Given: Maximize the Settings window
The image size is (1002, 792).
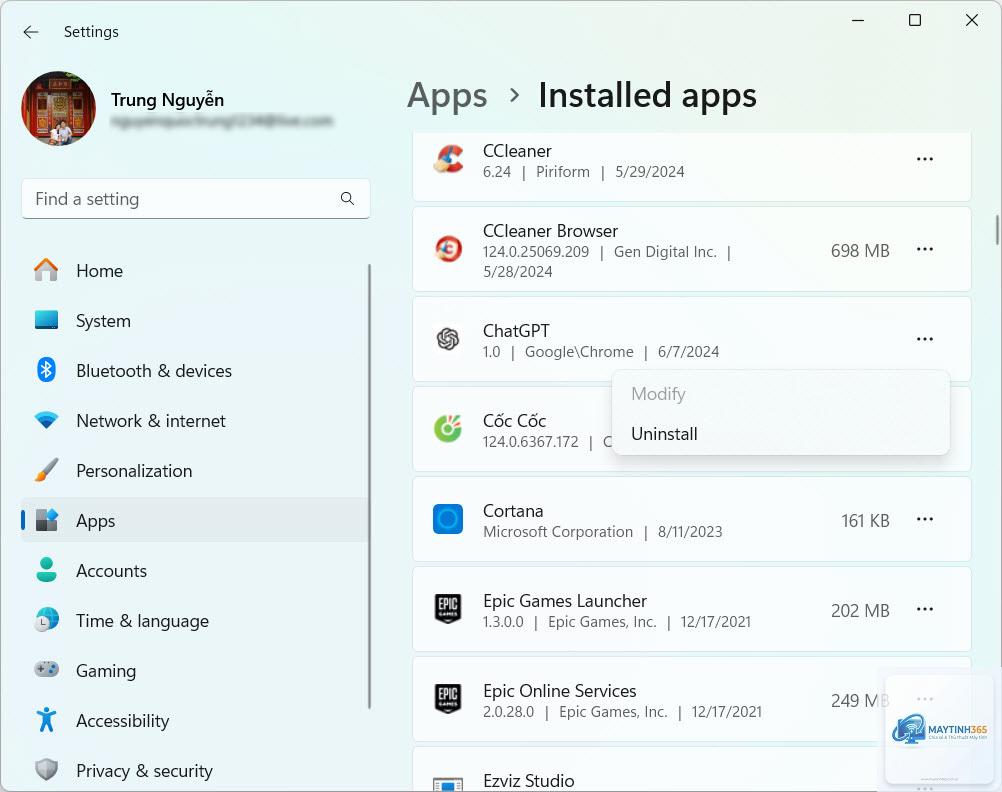Looking at the screenshot, I should (x=915, y=20).
